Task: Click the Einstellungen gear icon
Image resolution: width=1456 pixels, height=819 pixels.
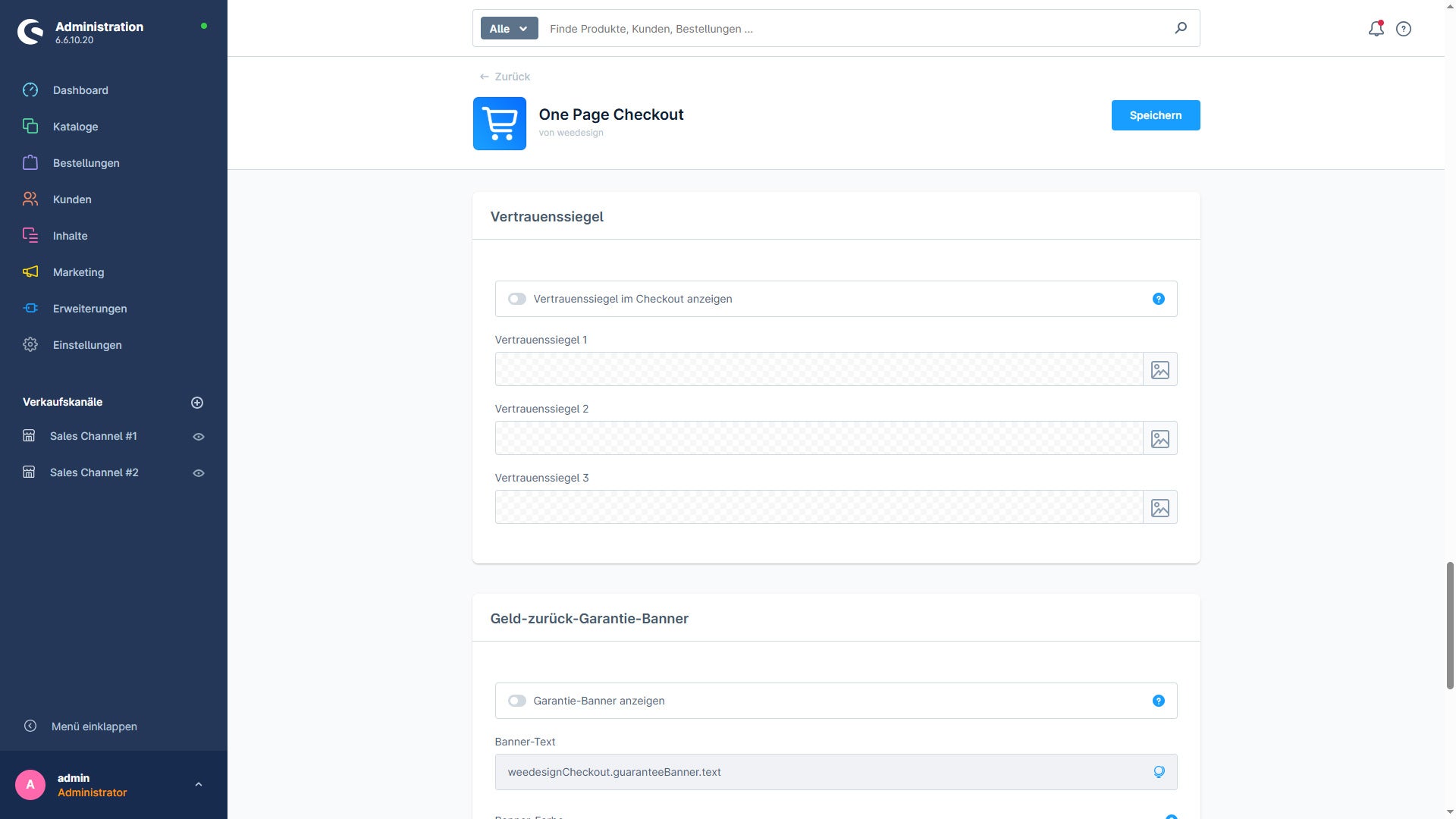Action: click(30, 345)
